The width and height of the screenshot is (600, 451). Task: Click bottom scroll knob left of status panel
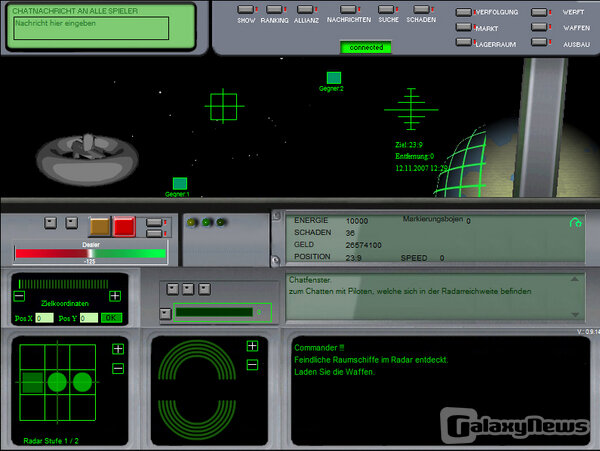(276, 261)
